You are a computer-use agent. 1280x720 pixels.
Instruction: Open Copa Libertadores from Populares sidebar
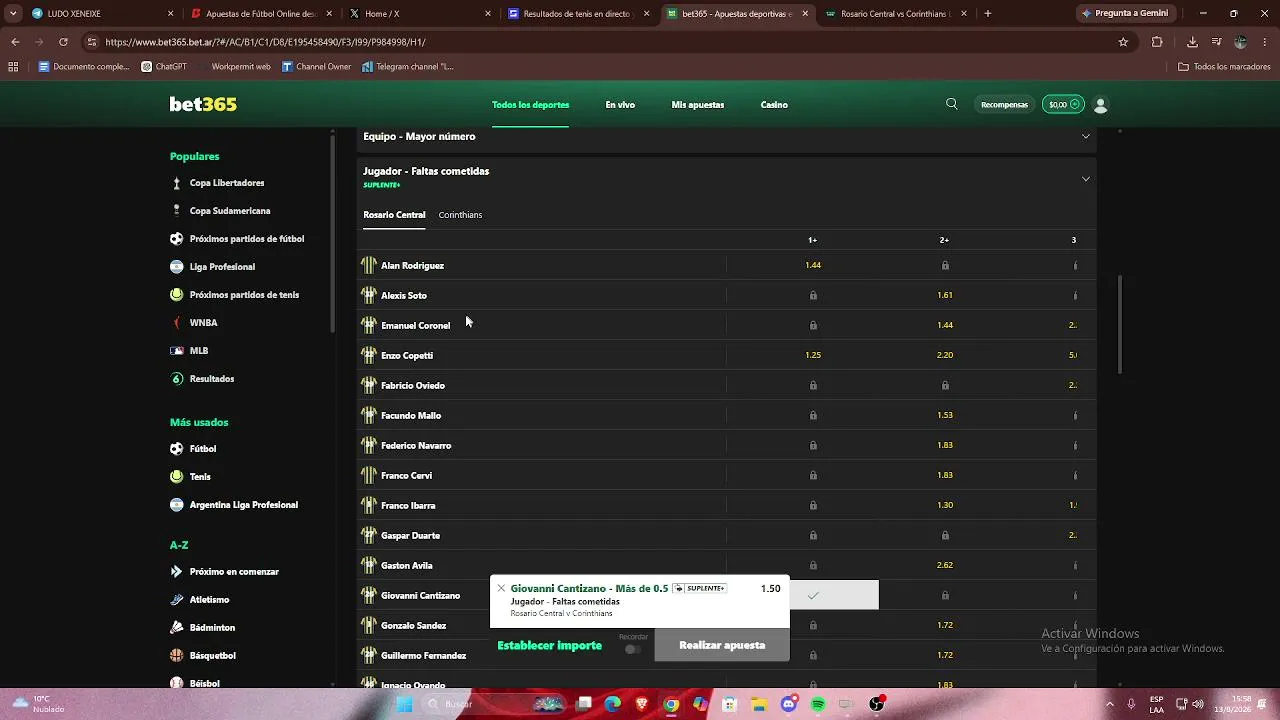(x=227, y=183)
